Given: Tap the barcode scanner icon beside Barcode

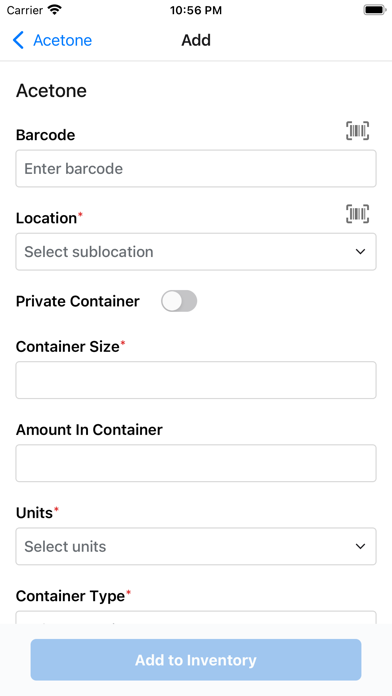Looking at the screenshot, I should coord(357,131).
